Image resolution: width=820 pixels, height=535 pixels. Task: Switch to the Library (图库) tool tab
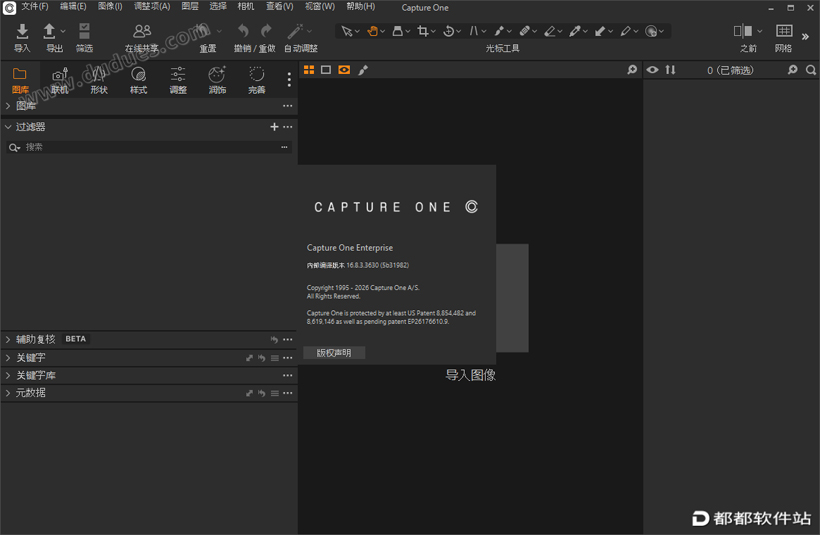coord(20,81)
